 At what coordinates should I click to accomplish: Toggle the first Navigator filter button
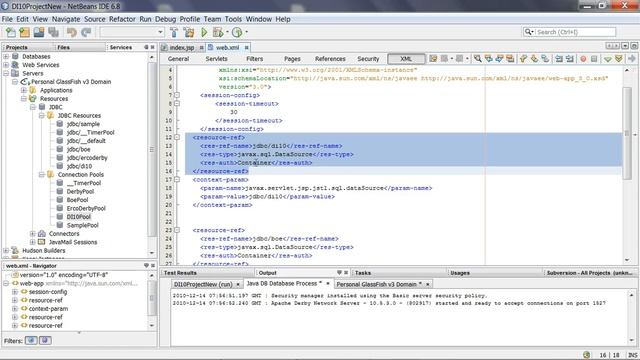click(31, 340)
